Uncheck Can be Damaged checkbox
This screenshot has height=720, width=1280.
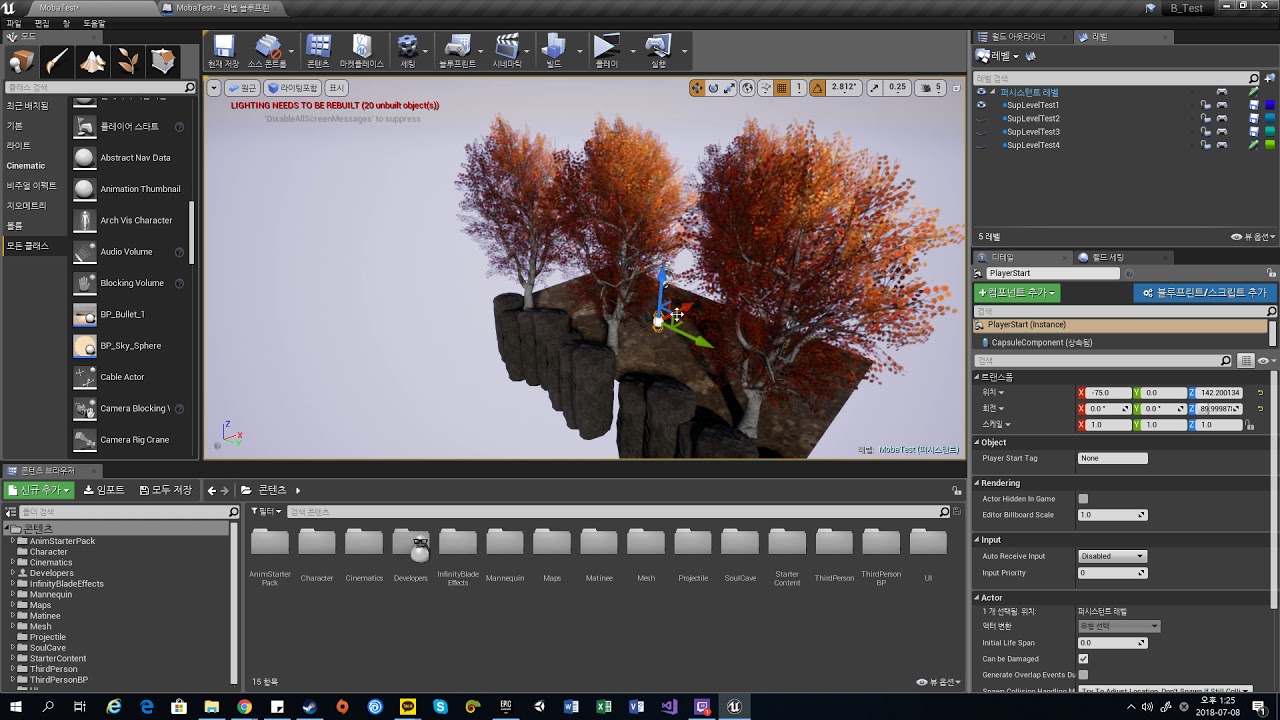tap(1083, 659)
